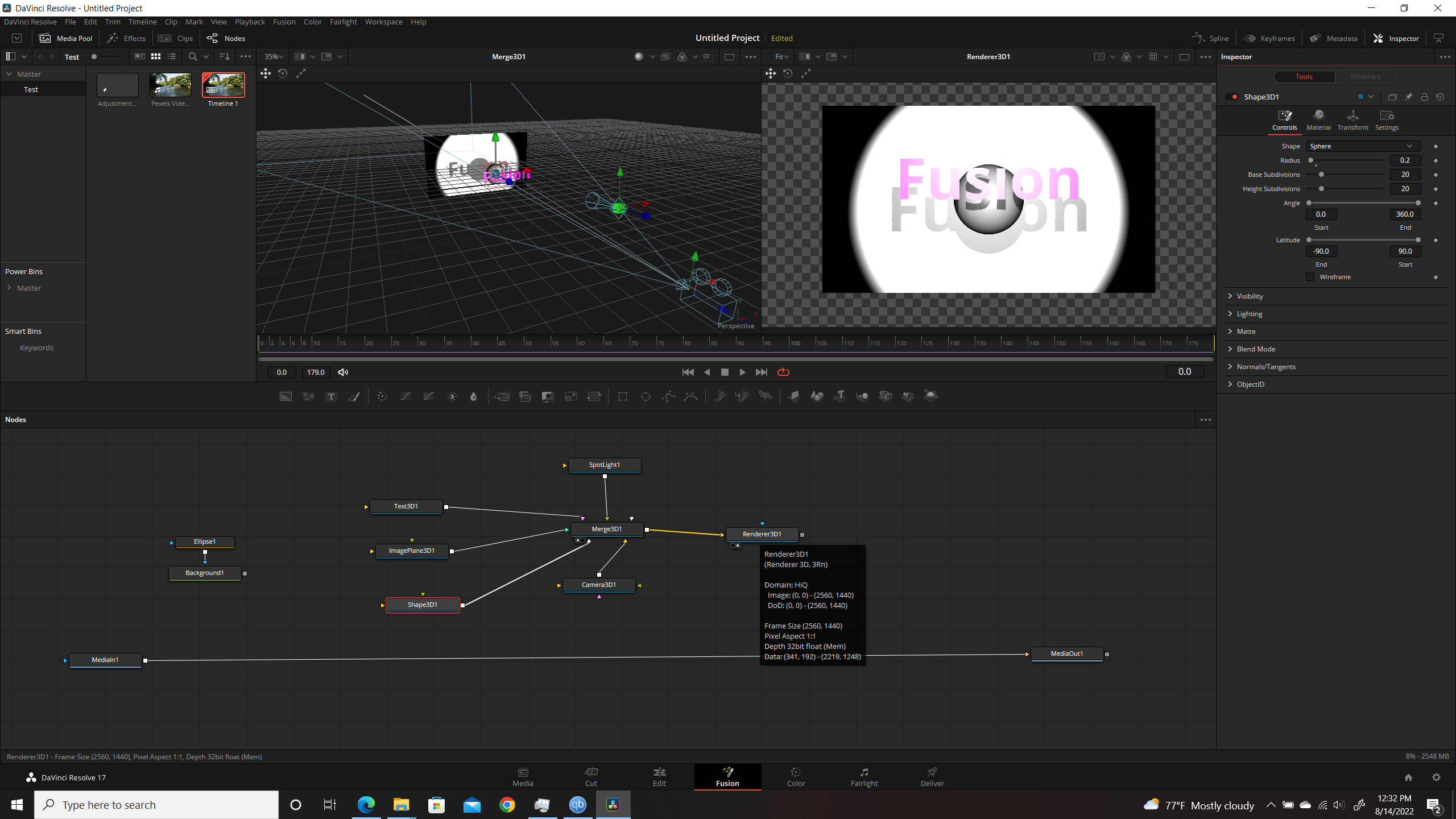The width and height of the screenshot is (1456, 819).
Task: Toggle the Spline editor panel
Action: [1211, 38]
